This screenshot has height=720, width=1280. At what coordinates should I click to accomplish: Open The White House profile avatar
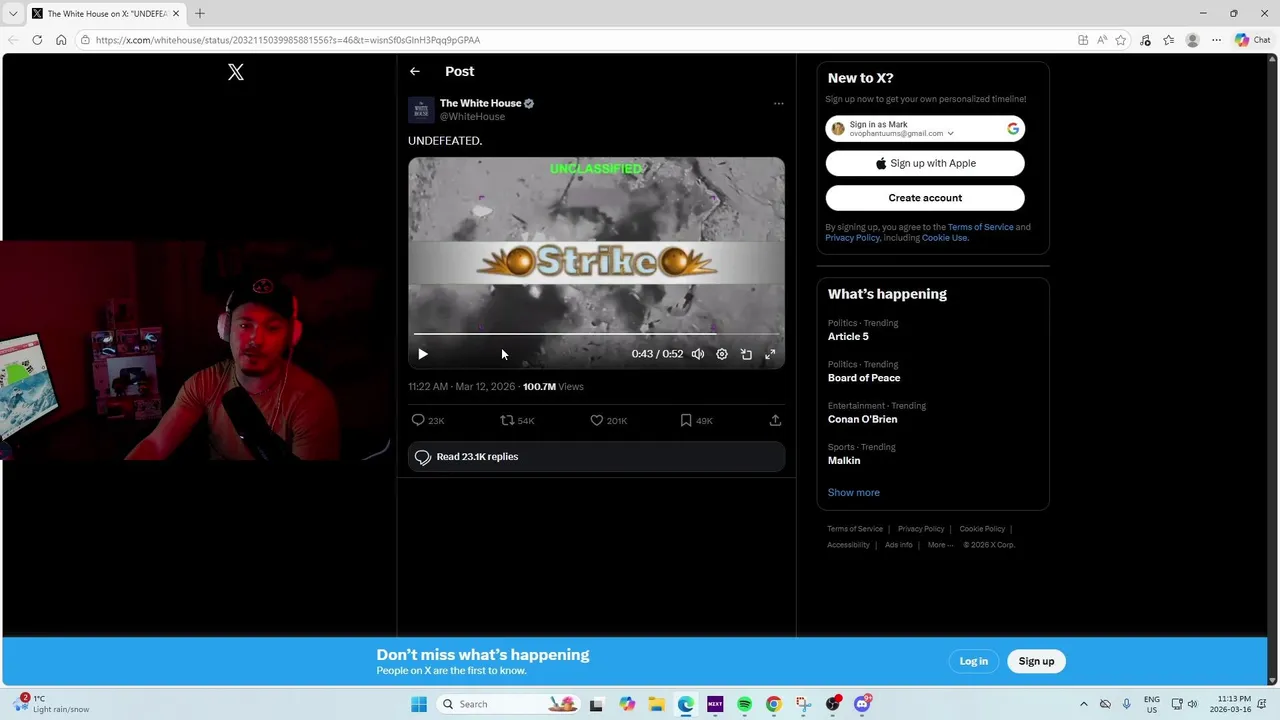[421, 109]
